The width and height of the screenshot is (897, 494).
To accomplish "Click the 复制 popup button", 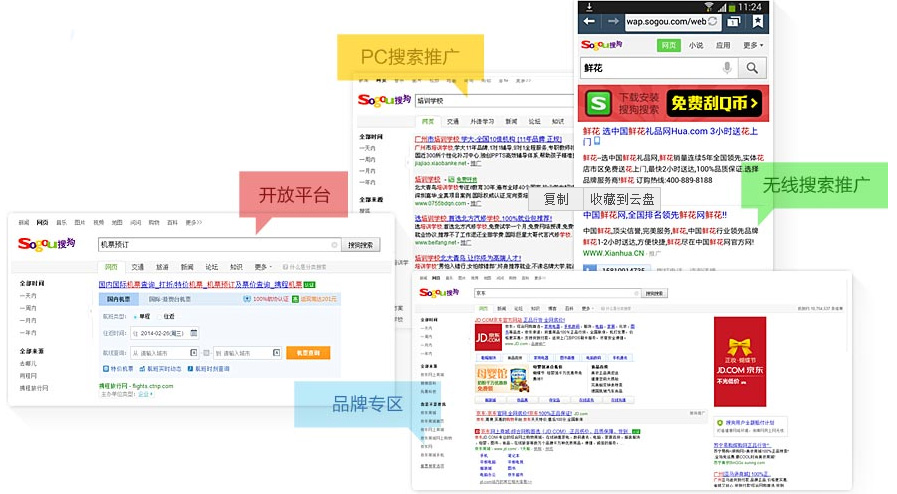I will coord(555,199).
